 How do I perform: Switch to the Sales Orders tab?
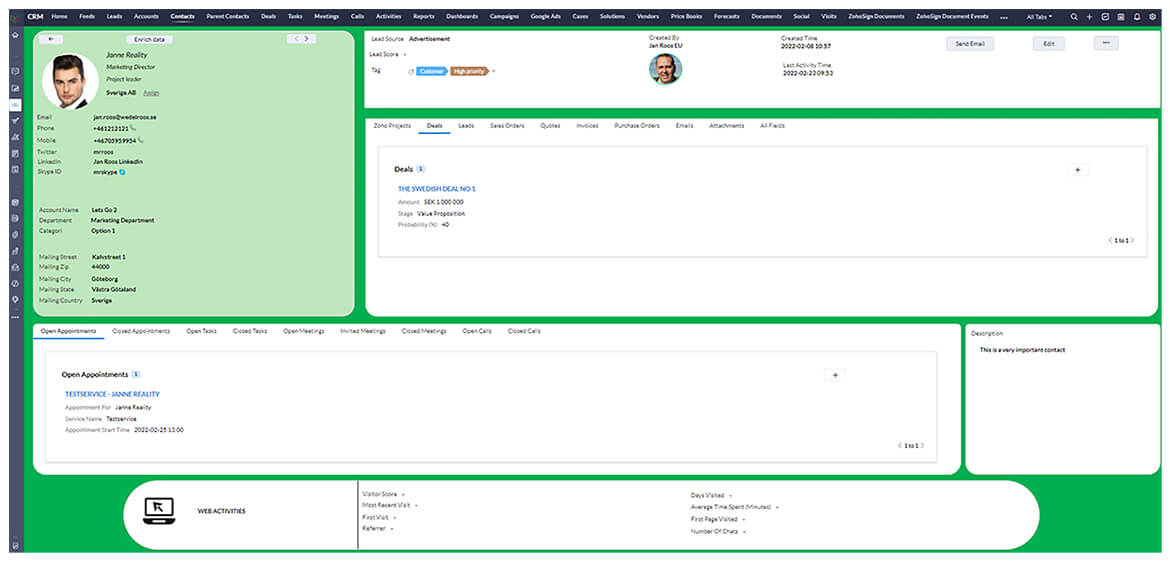coord(507,125)
